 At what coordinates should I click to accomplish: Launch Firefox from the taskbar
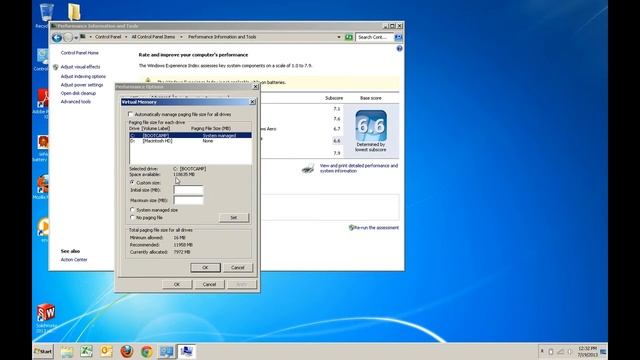[x=127, y=351]
